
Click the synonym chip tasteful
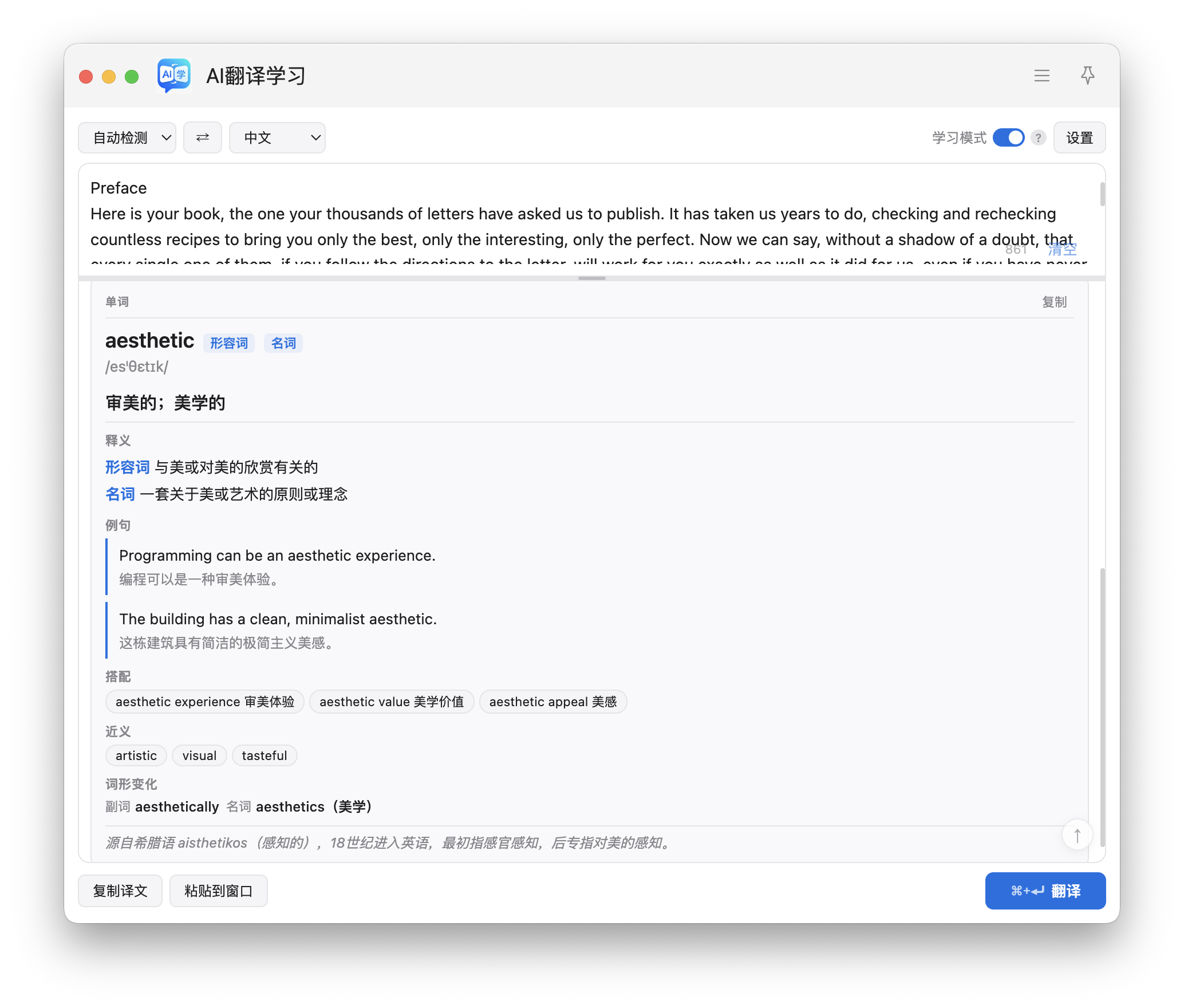(x=265, y=755)
